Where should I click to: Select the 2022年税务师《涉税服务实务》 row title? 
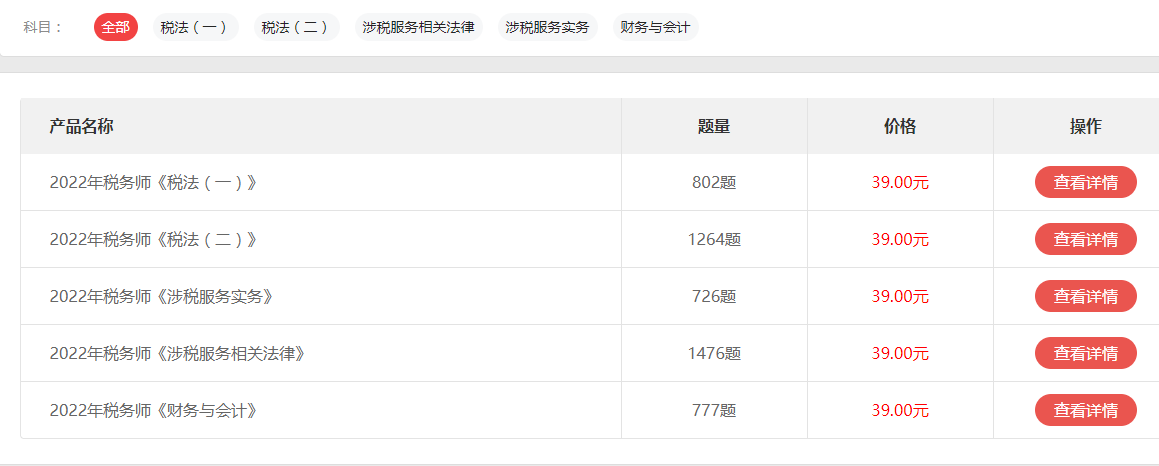tap(161, 296)
